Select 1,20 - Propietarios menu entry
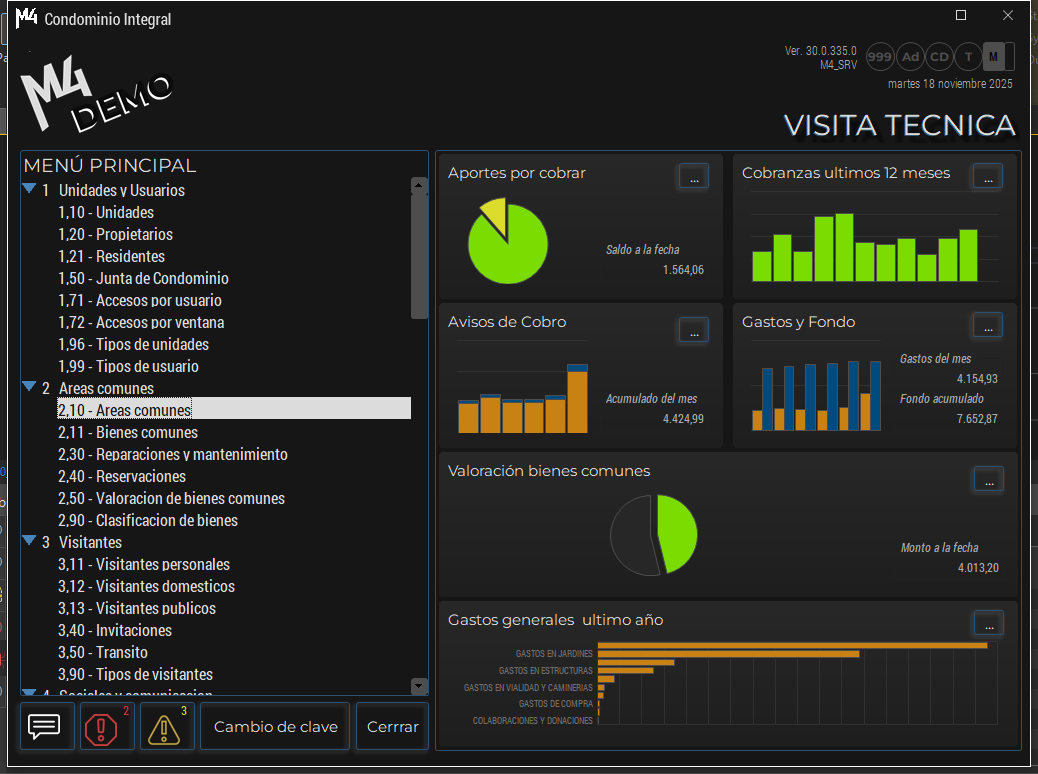Viewport: 1038px width, 774px height. click(x=115, y=234)
